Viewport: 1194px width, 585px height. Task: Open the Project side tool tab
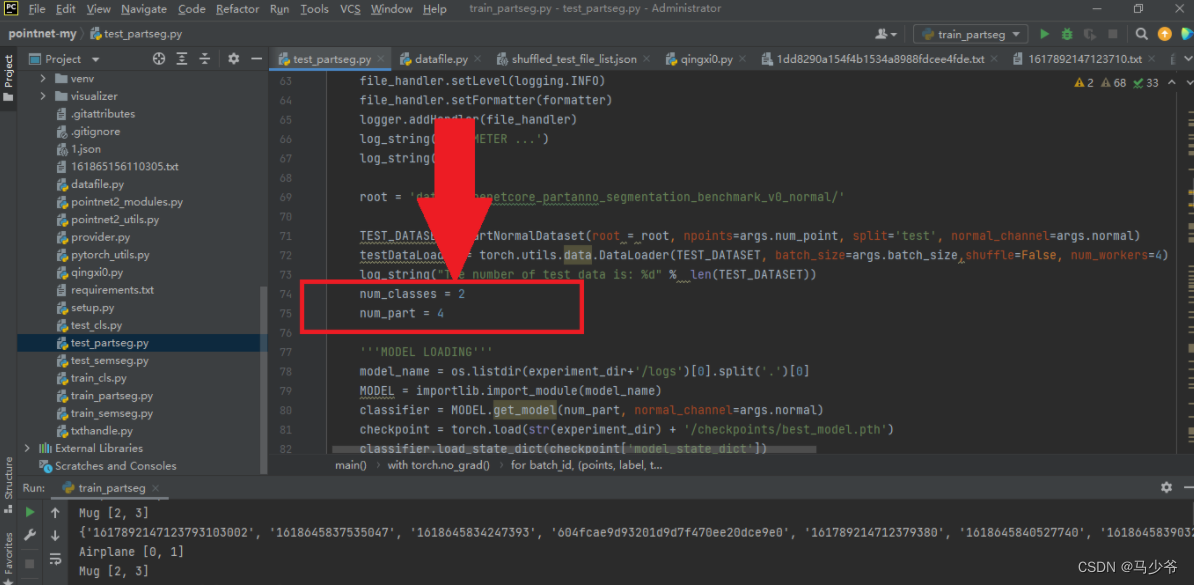8,78
